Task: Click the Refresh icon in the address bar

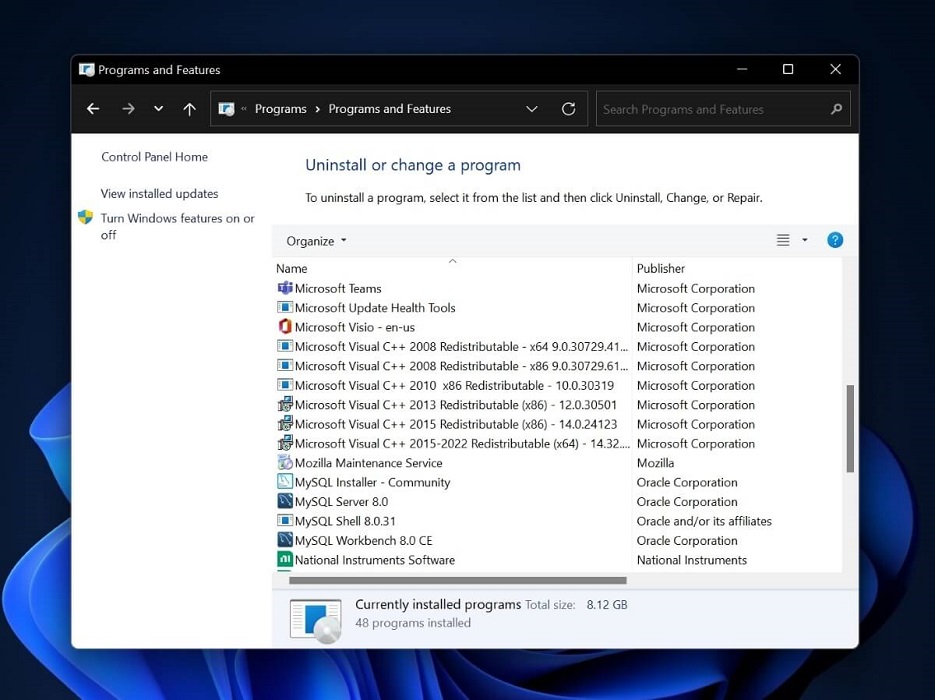Action: [567, 109]
